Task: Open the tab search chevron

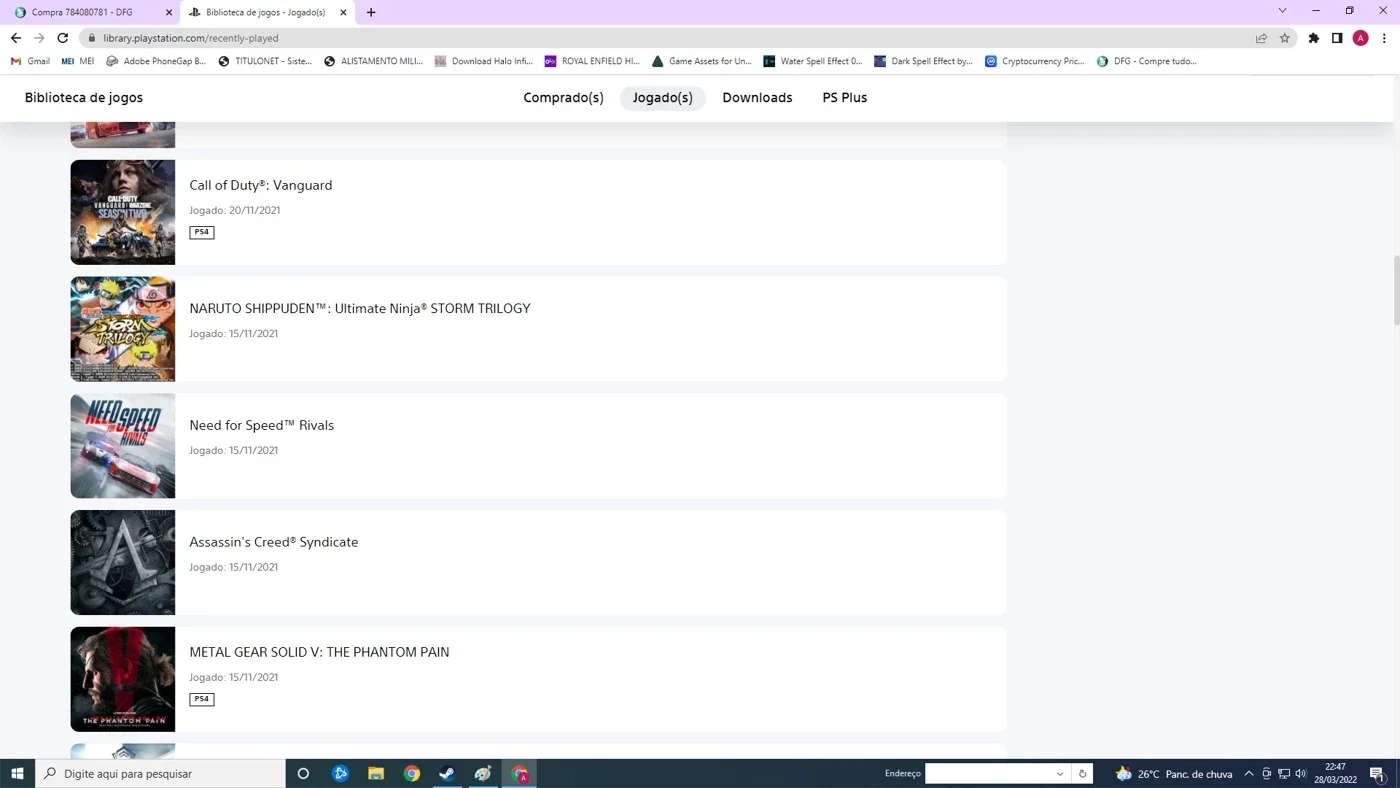Action: (x=1282, y=11)
